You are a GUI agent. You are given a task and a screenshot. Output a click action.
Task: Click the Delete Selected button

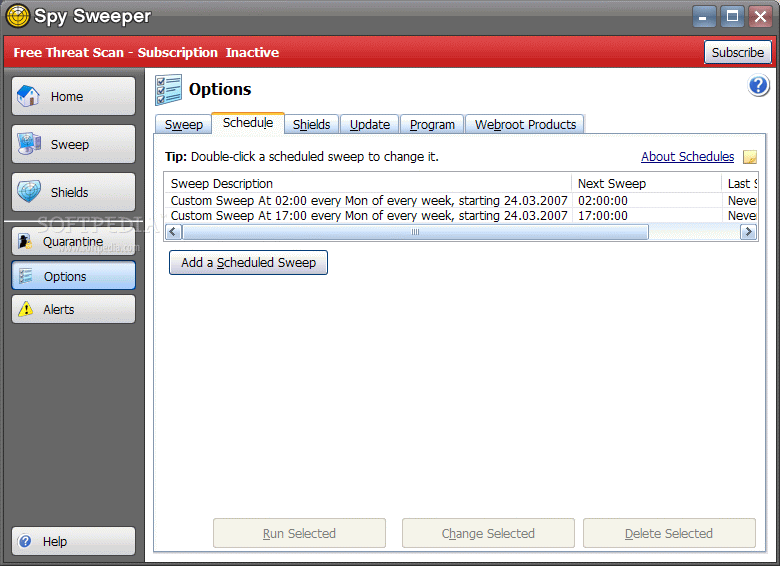tap(669, 533)
